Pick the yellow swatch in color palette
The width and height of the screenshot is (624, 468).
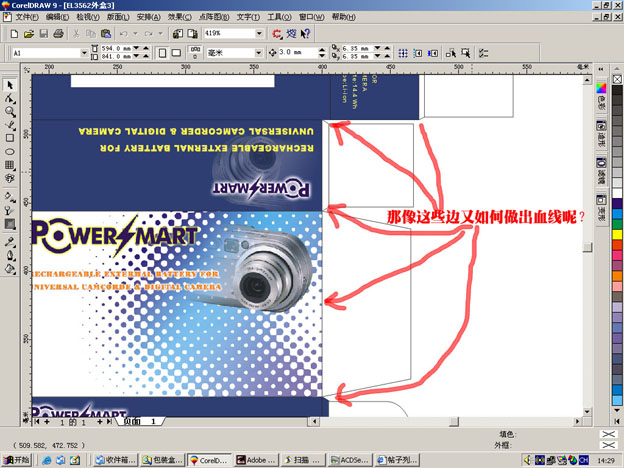[617, 234]
